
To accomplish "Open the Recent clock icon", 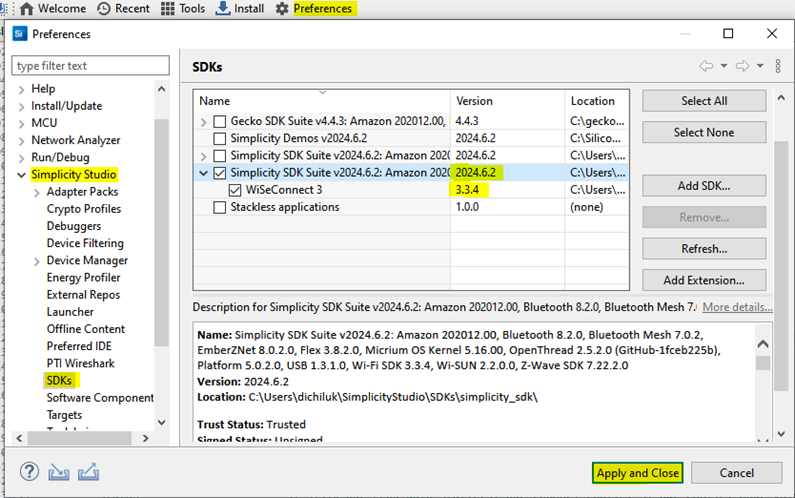I will click(x=104, y=9).
